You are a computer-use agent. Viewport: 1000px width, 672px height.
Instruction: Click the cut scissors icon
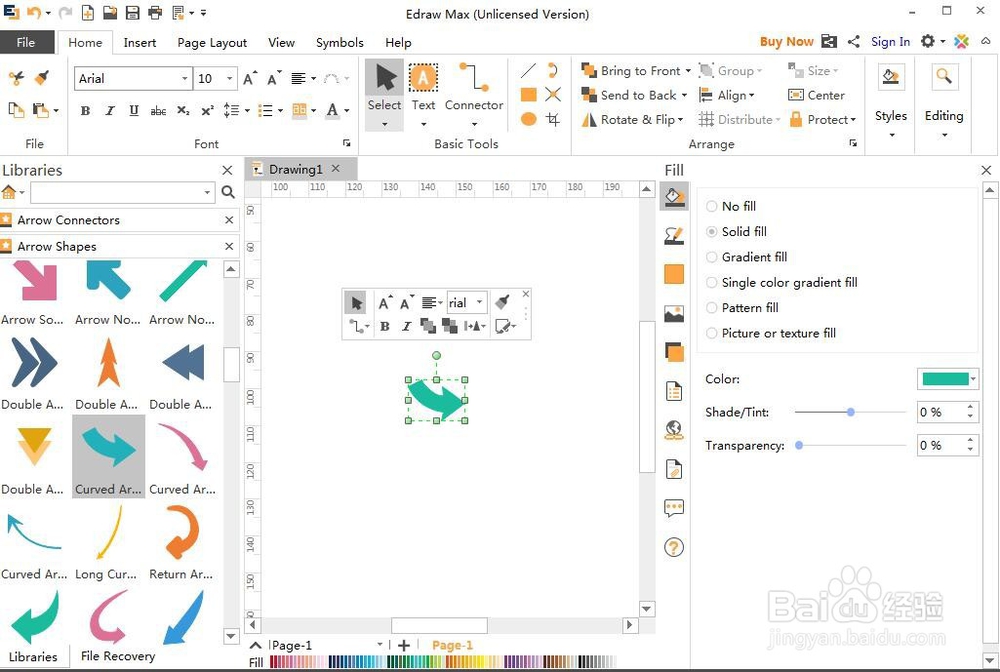point(16,78)
